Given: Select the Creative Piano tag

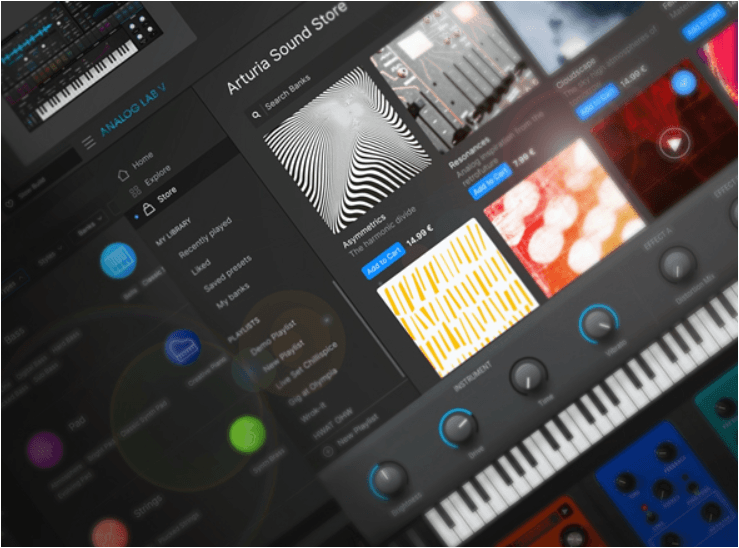Looking at the screenshot, I should coord(206,371).
